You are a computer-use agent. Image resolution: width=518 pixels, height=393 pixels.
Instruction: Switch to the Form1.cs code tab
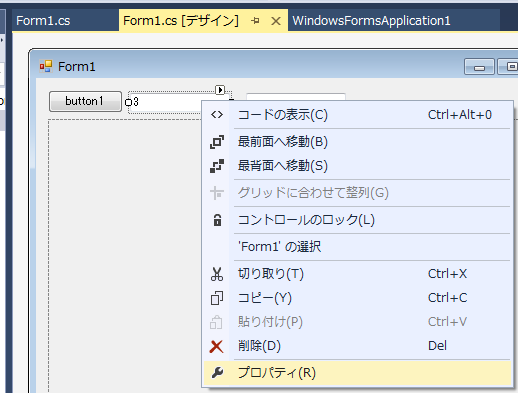(43, 21)
